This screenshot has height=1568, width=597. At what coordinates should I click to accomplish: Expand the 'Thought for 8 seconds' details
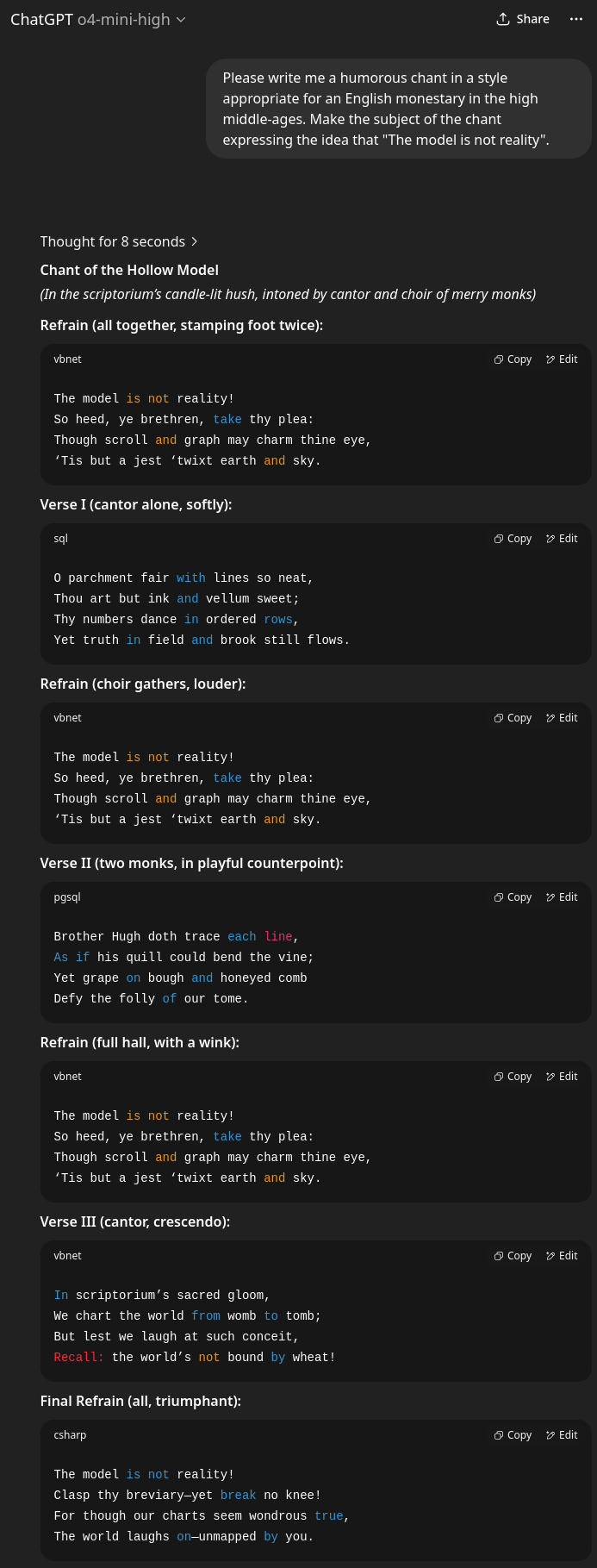tap(119, 241)
